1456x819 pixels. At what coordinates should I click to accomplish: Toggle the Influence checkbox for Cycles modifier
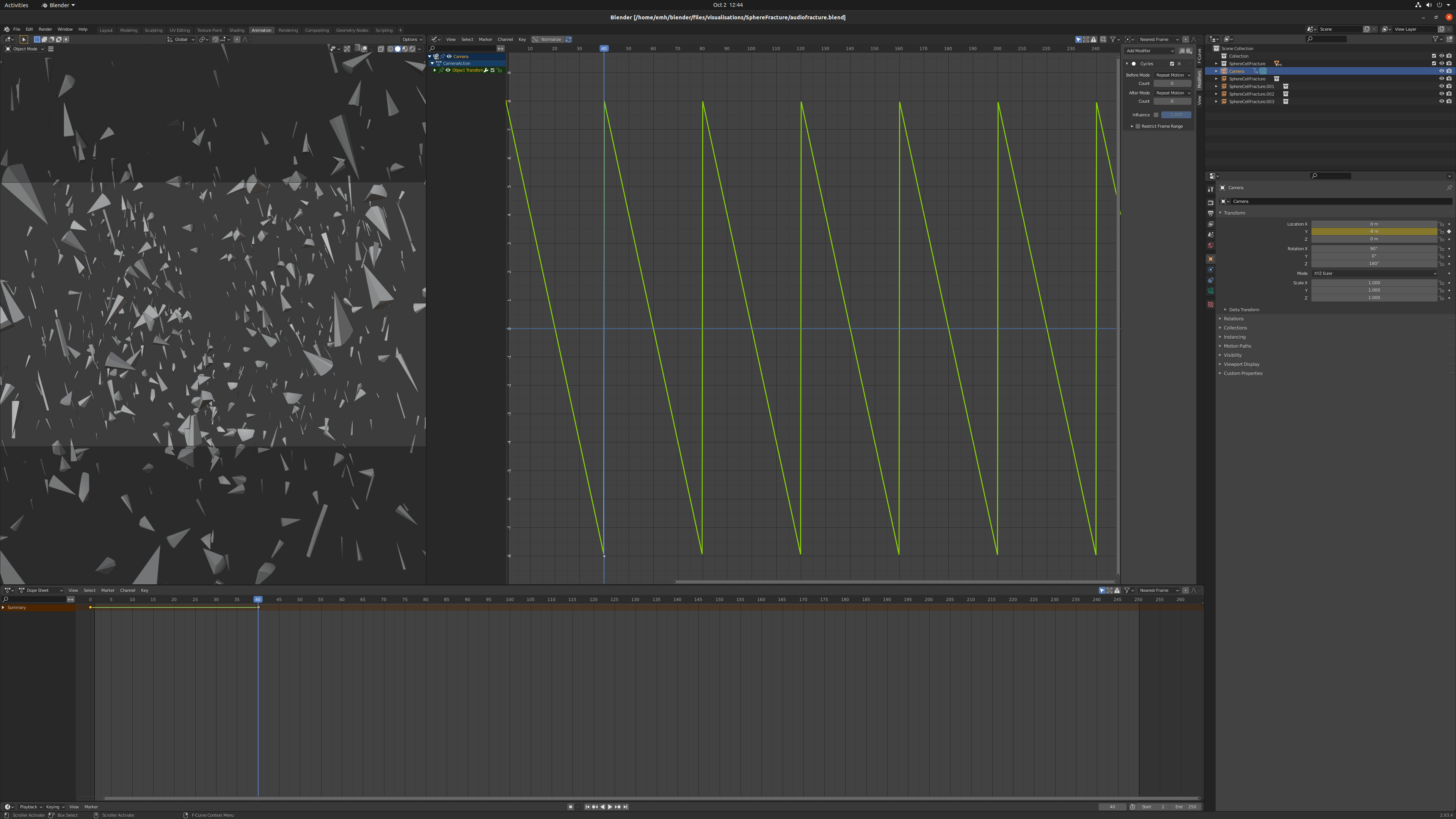[1156, 115]
